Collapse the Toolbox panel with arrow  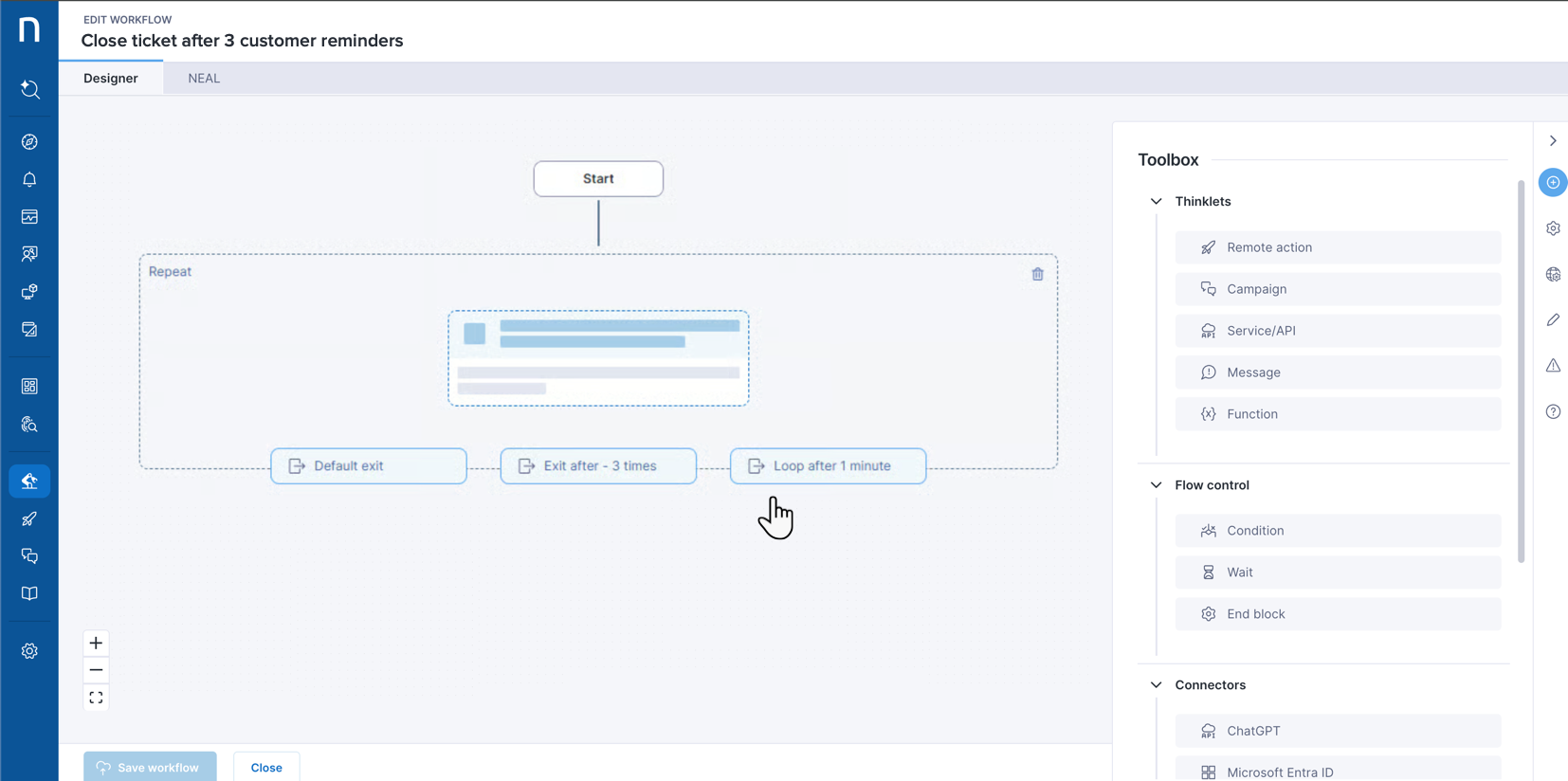click(1553, 140)
